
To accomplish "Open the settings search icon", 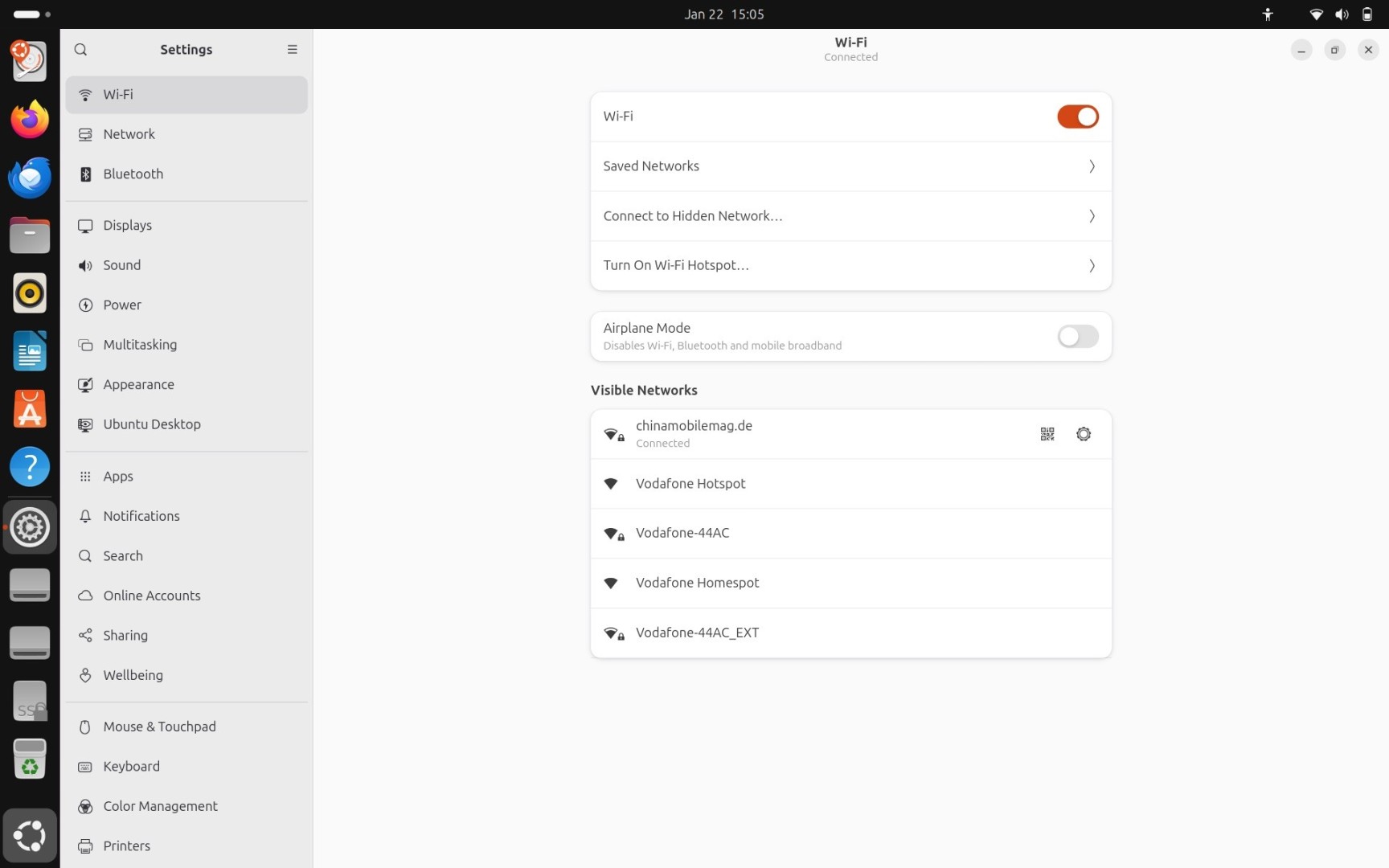I will (x=80, y=50).
